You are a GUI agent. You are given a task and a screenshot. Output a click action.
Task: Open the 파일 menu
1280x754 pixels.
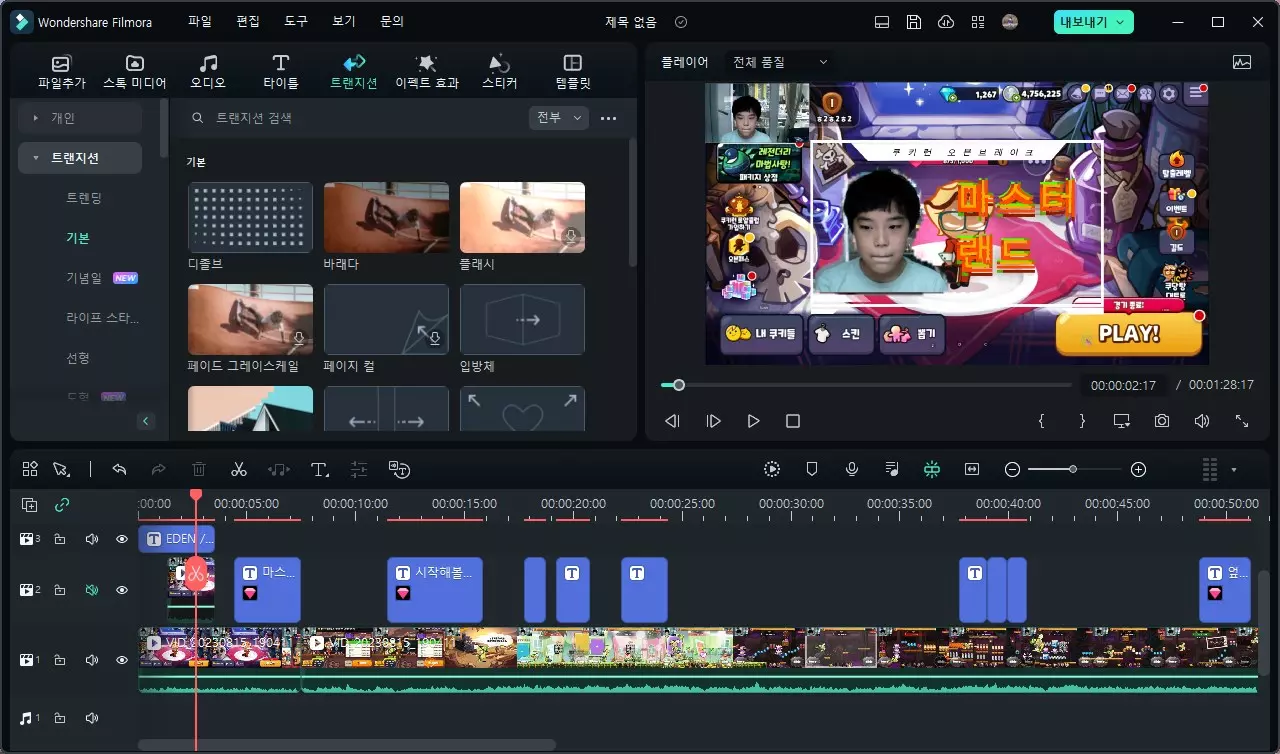[x=200, y=21]
